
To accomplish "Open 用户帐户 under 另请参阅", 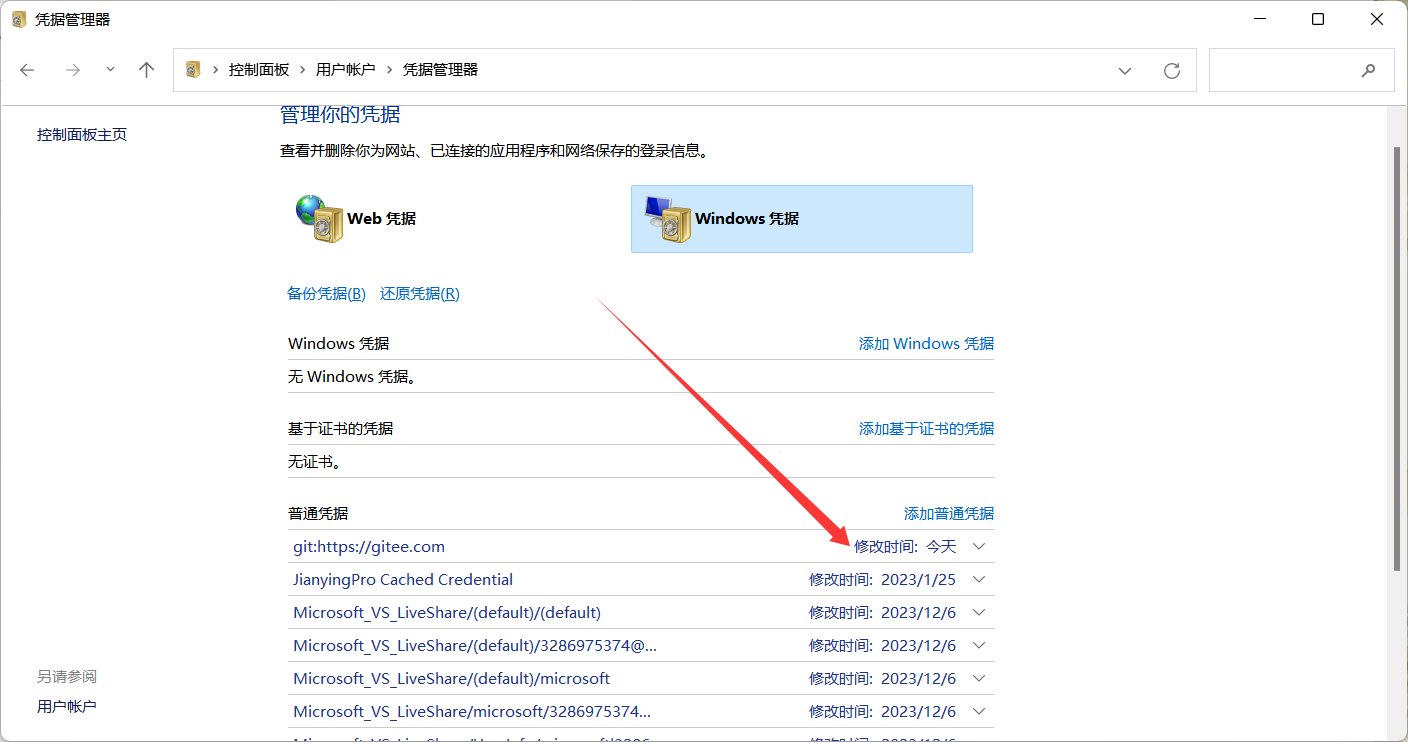I will point(67,706).
